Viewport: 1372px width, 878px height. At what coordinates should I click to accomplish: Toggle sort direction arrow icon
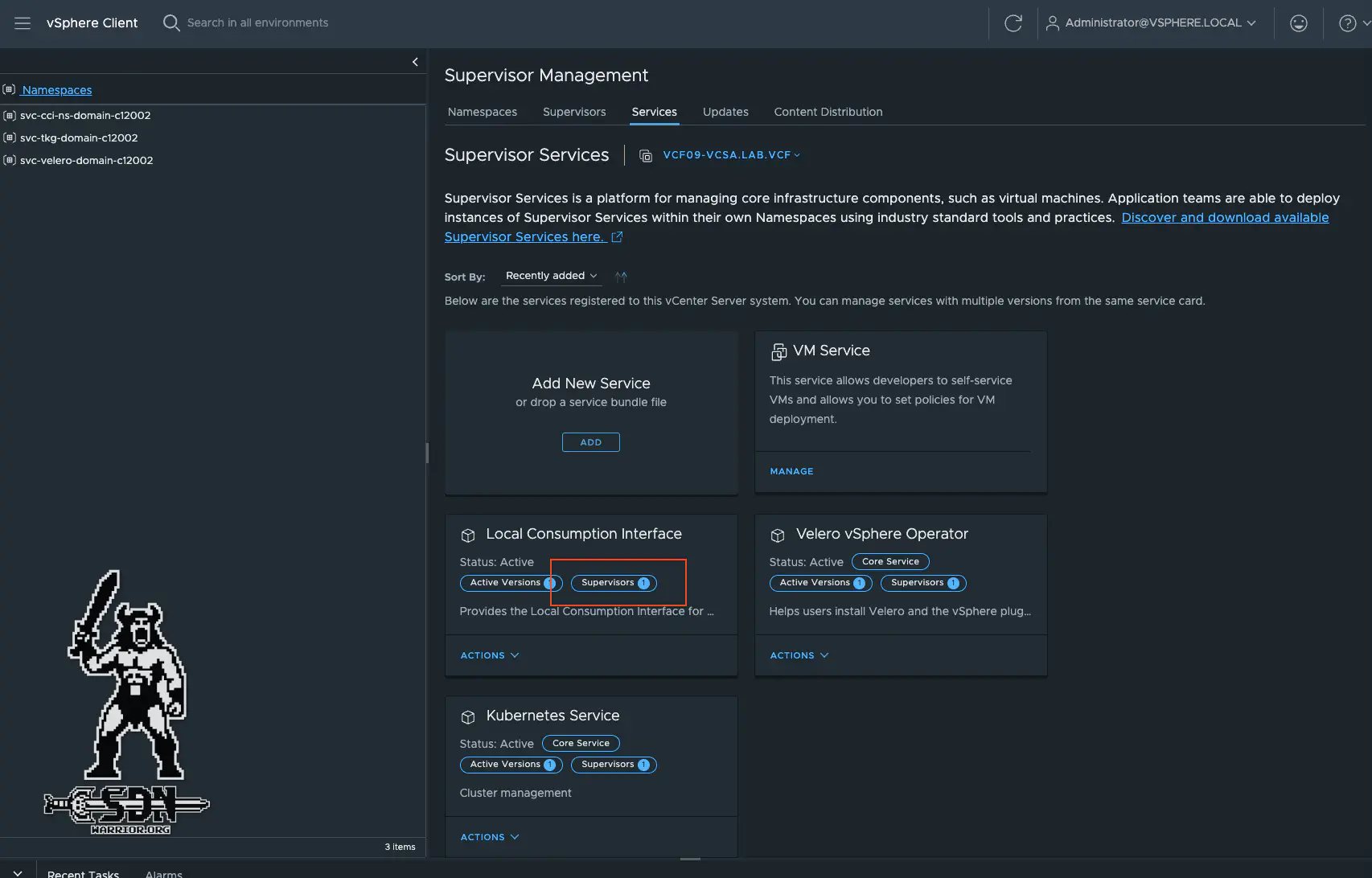[621, 277]
